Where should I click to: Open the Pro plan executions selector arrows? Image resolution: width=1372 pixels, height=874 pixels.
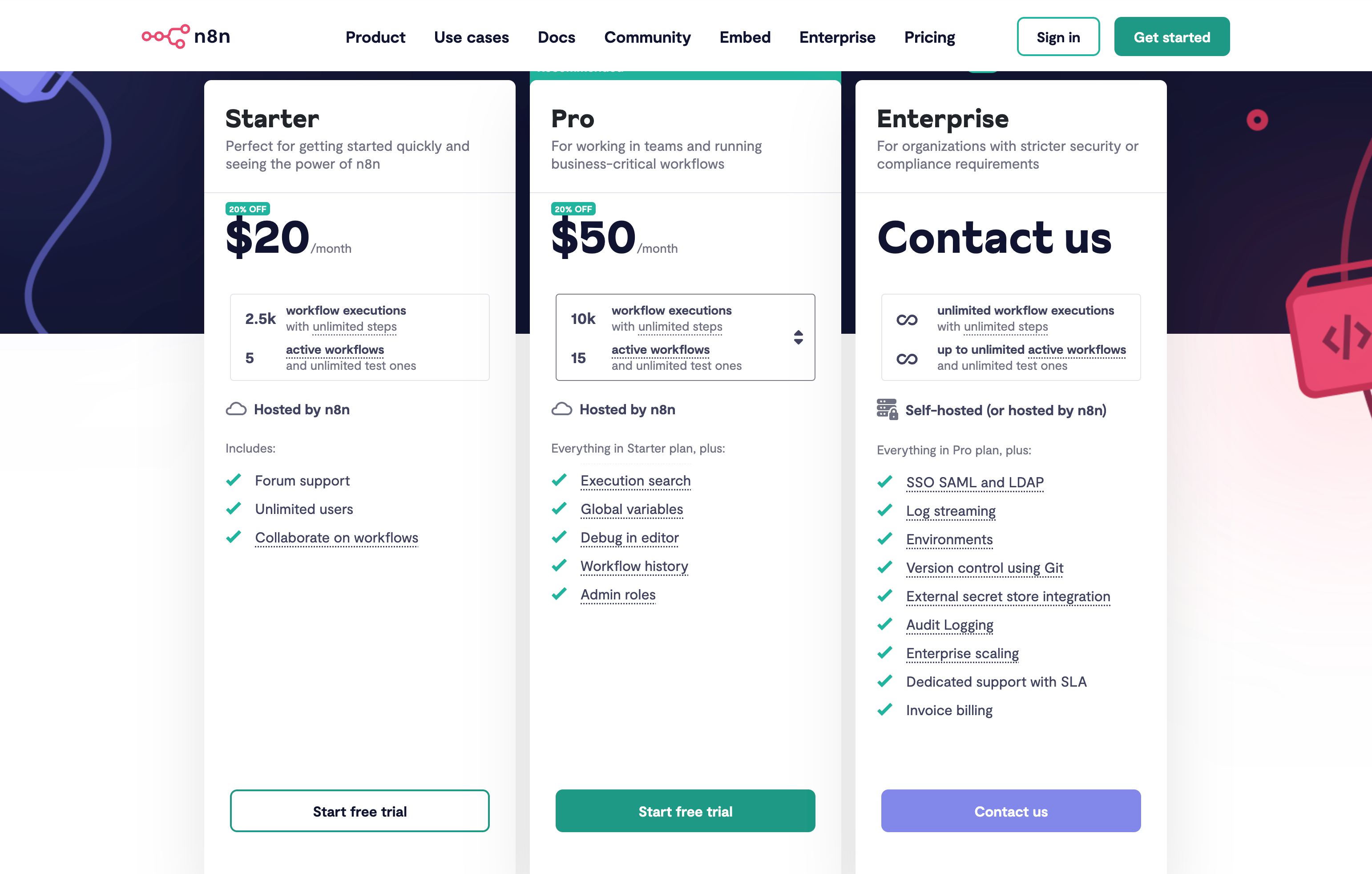[x=798, y=337]
